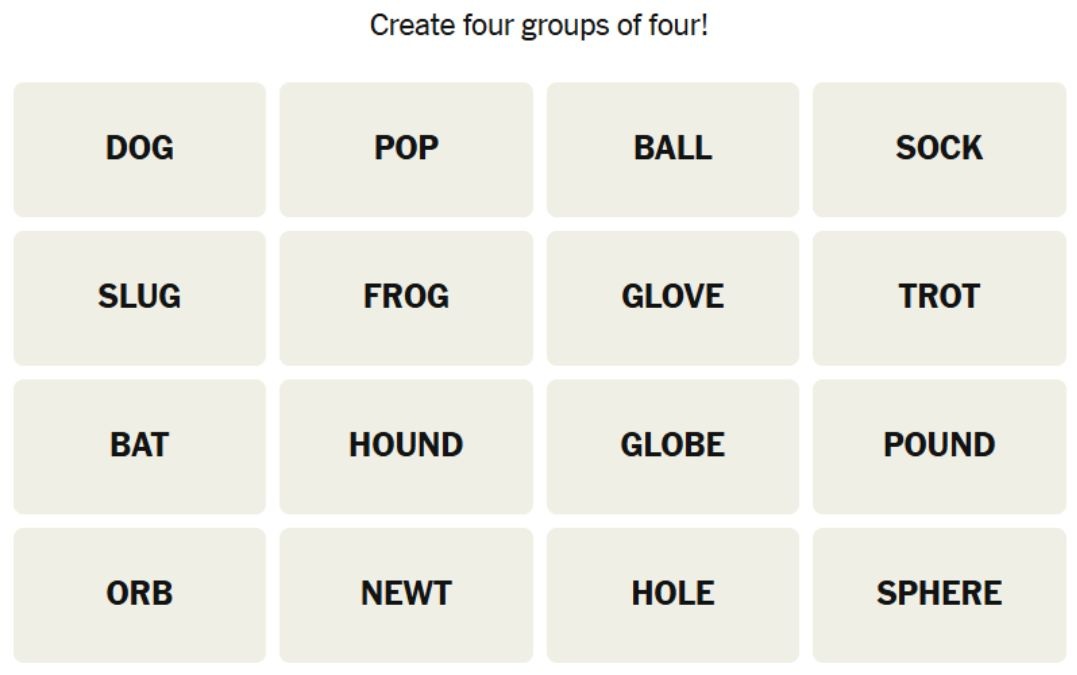Select the ORB tile
Screen dimensions: 1077x675
pyautogui.click(x=139, y=594)
